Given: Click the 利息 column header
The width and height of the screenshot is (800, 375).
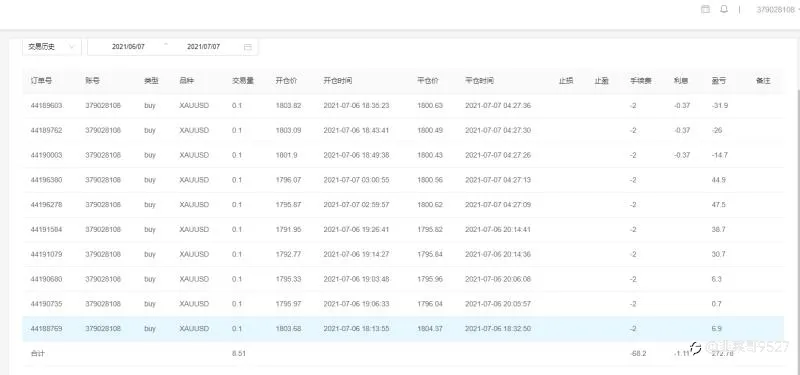Looking at the screenshot, I should coord(681,81).
